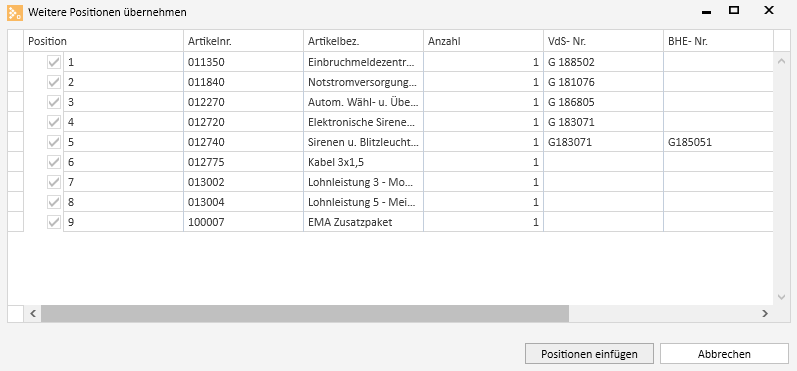This screenshot has height=371, width=797.
Task: Select the row selector of position 3
Action: 15,102
